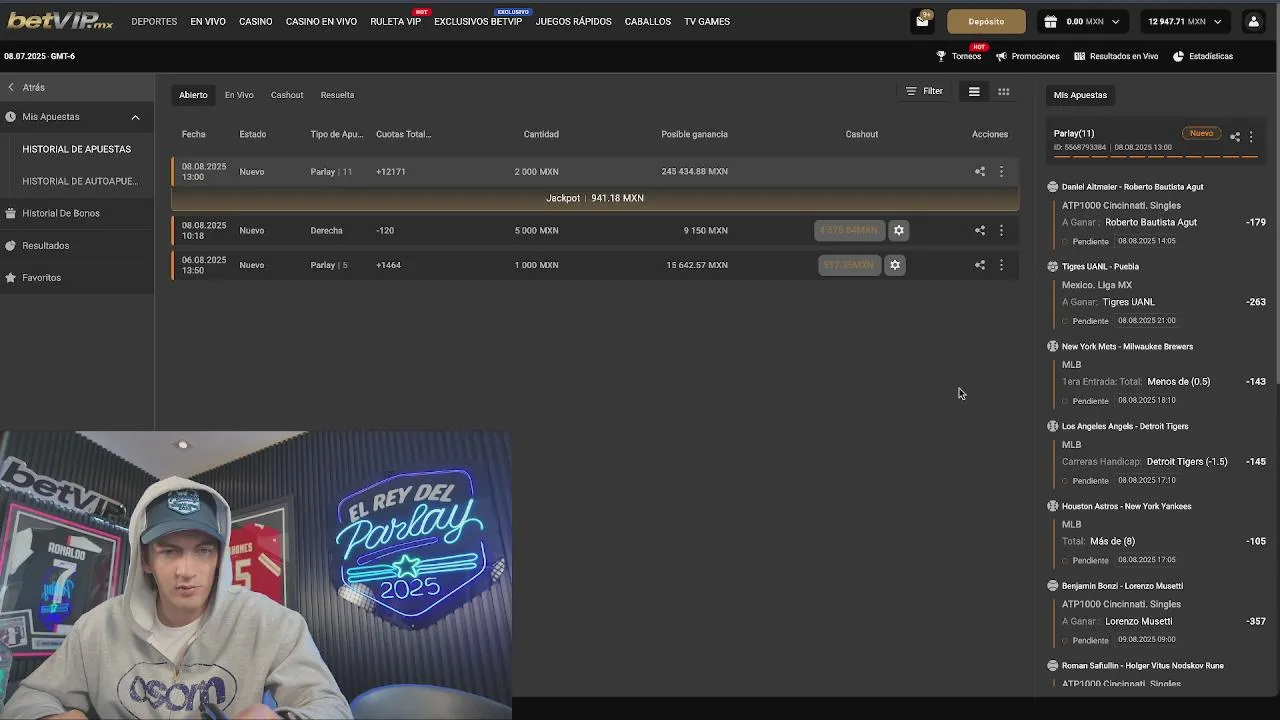Screen dimensions: 1280x720
Task: Click baseball icon beside Los Angeles Angels match
Action: coord(1052,427)
